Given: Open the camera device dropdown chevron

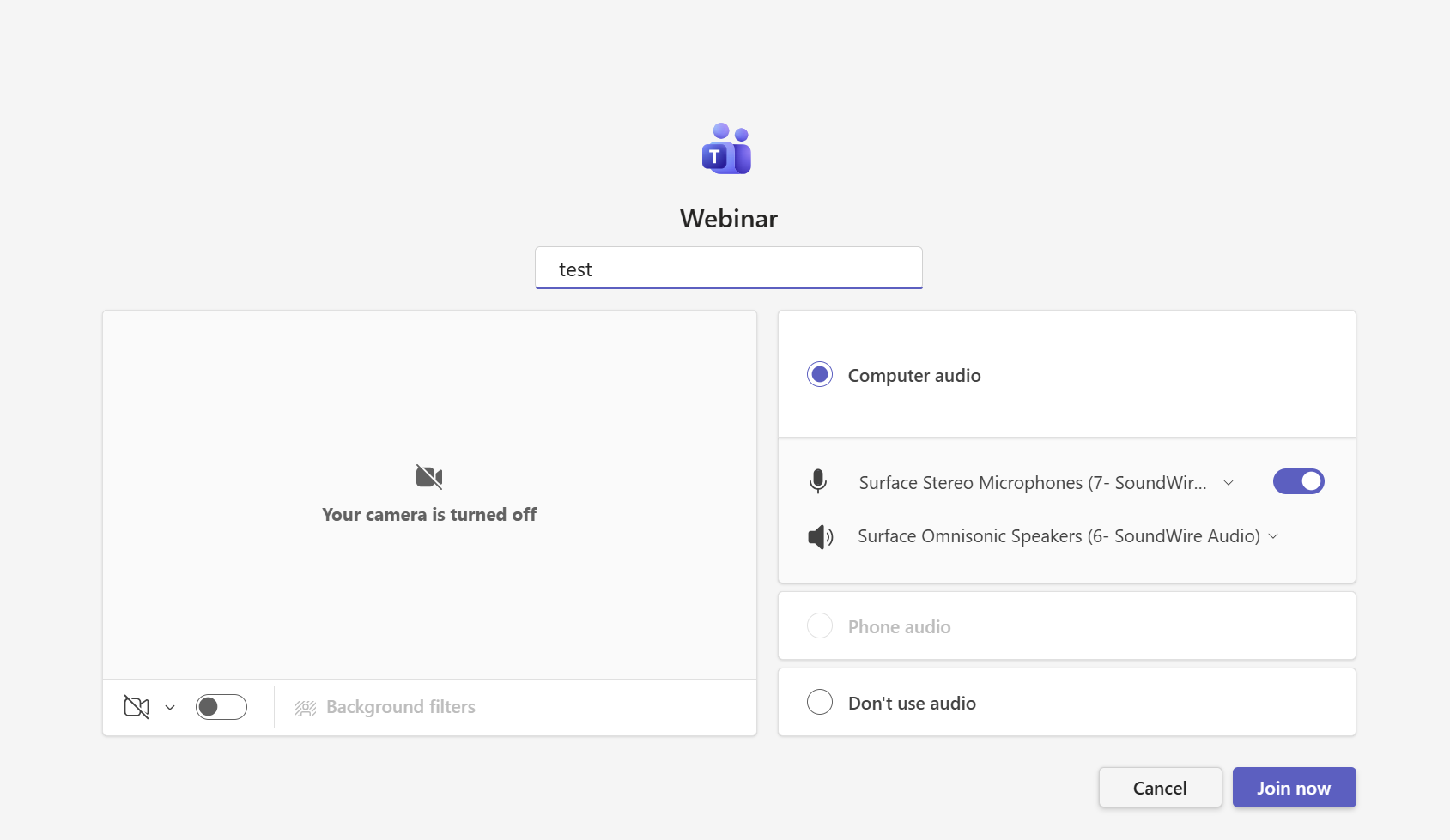Looking at the screenshot, I should [x=170, y=708].
